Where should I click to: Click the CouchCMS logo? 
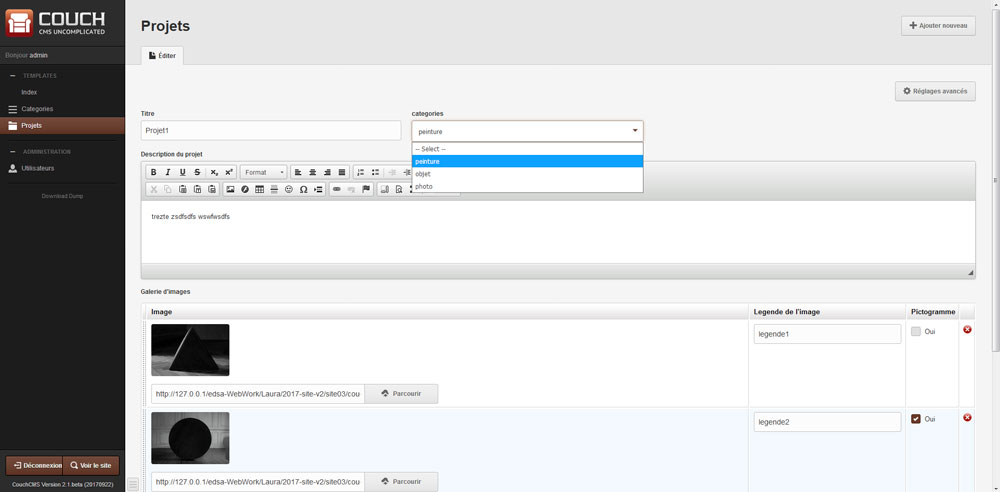56,23
